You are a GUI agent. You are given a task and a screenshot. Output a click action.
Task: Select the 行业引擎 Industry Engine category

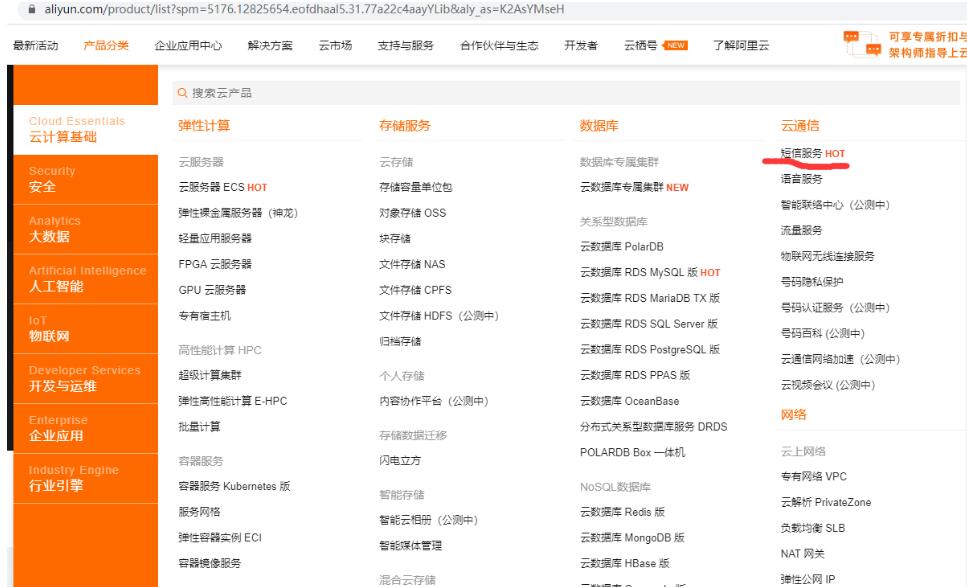pos(82,478)
